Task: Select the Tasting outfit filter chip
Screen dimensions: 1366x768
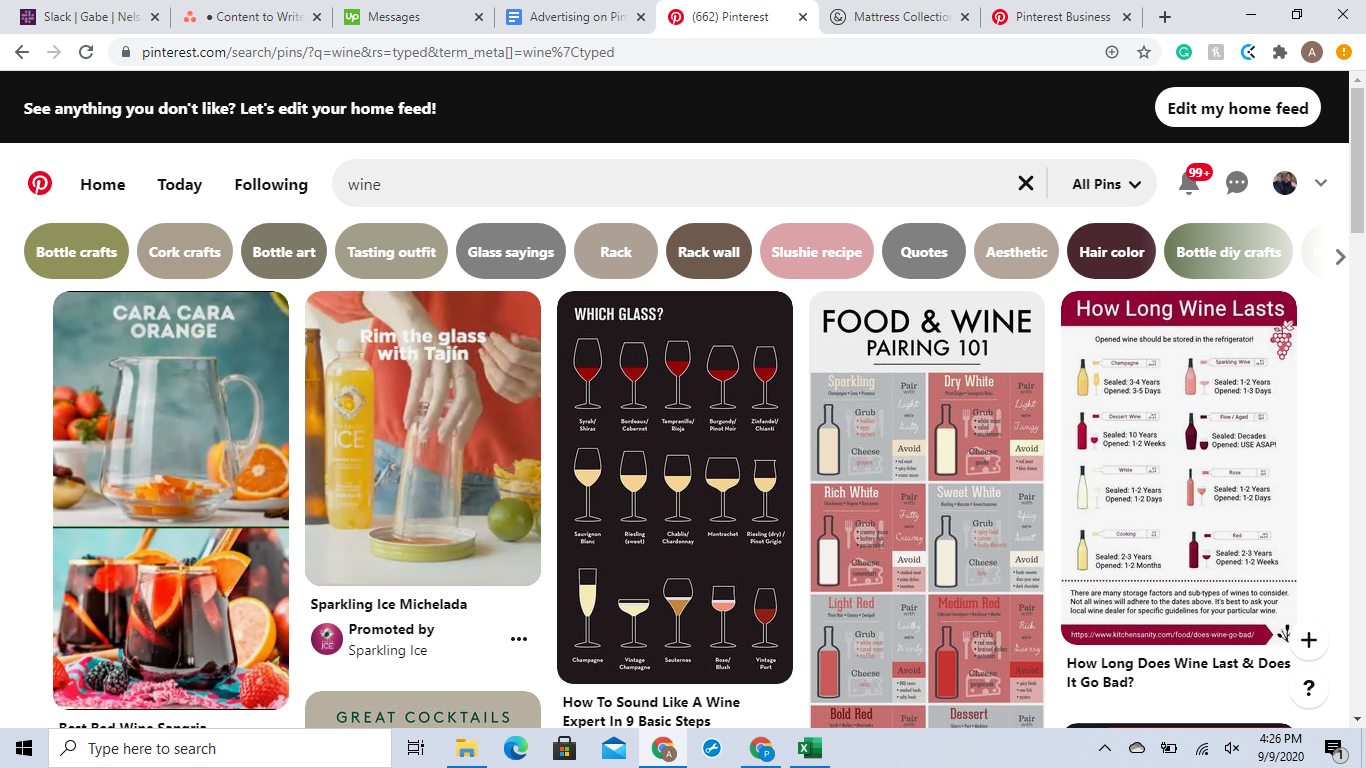Action: click(391, 252)
